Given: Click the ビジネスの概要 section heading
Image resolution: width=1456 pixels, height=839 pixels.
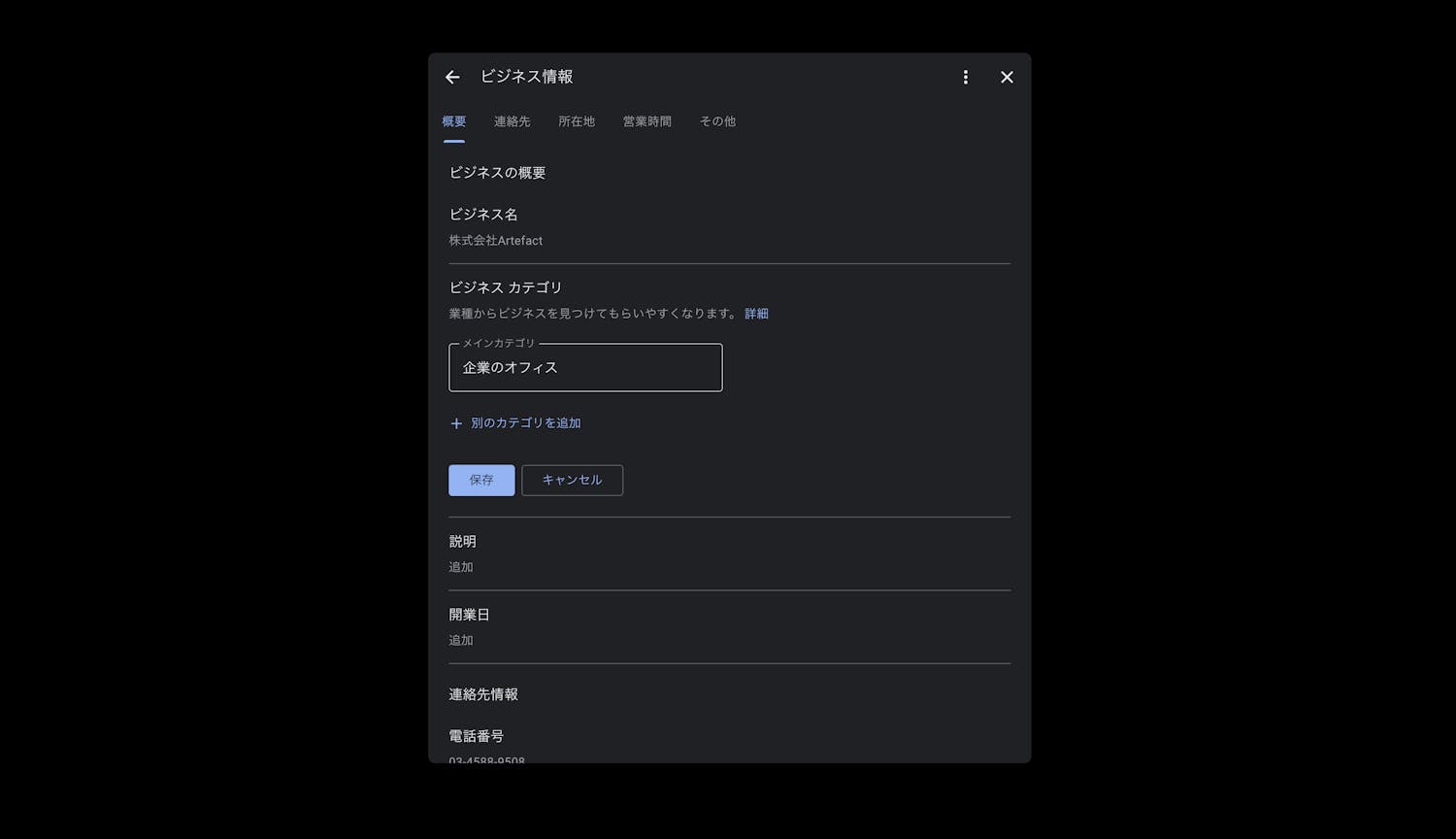Looking at the screenshot, I should [x=497, y=173].
